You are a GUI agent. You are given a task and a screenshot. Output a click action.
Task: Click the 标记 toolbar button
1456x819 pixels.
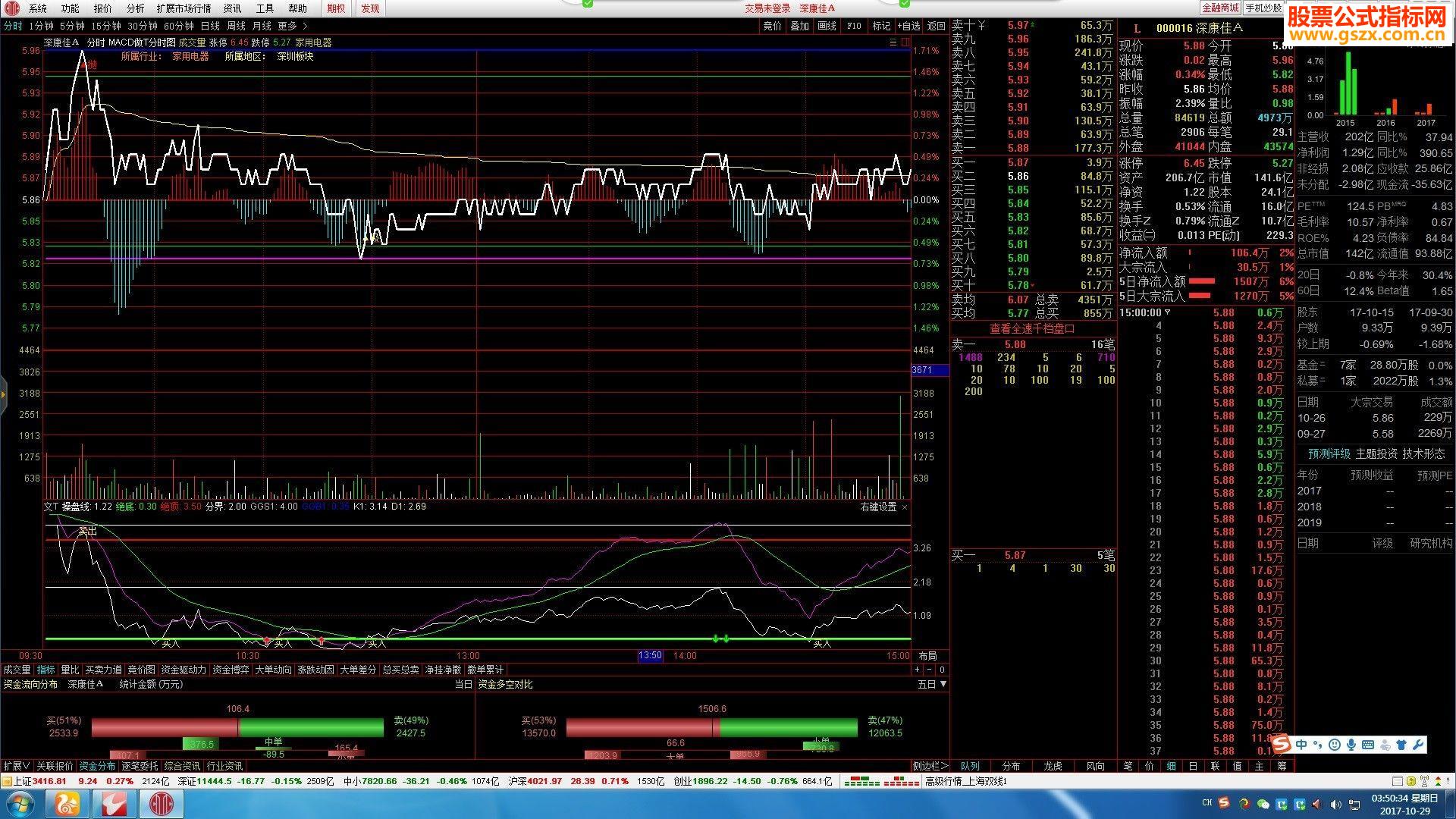tap(881, 26)
